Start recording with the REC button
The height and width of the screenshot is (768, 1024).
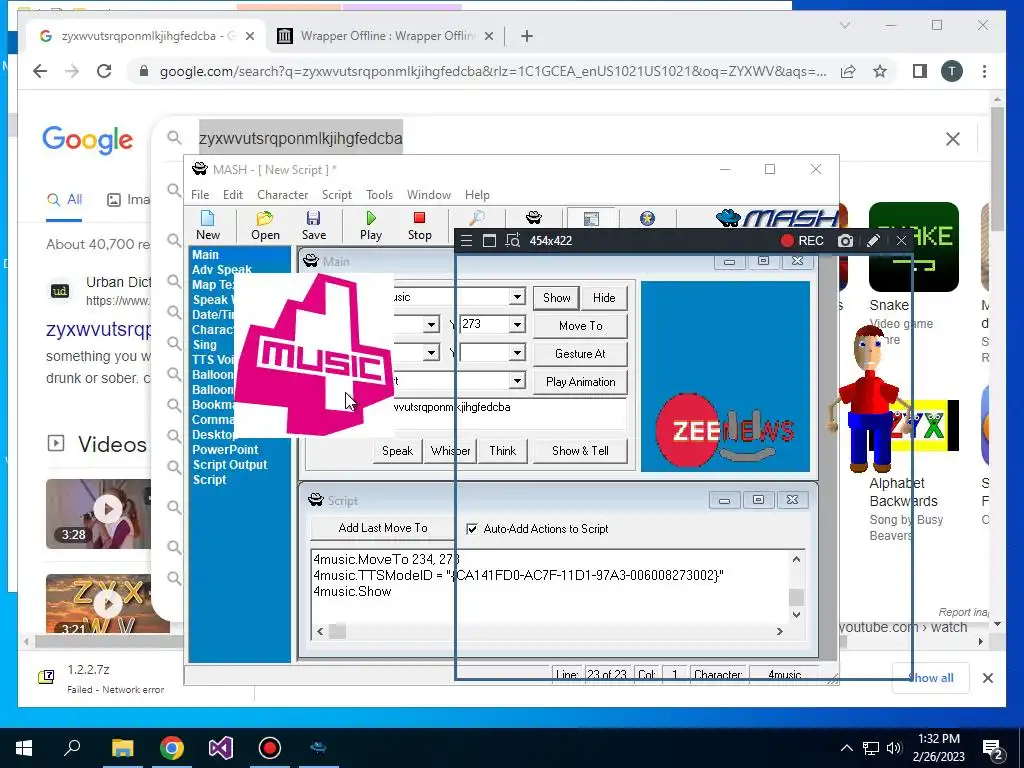coord(802,241)
